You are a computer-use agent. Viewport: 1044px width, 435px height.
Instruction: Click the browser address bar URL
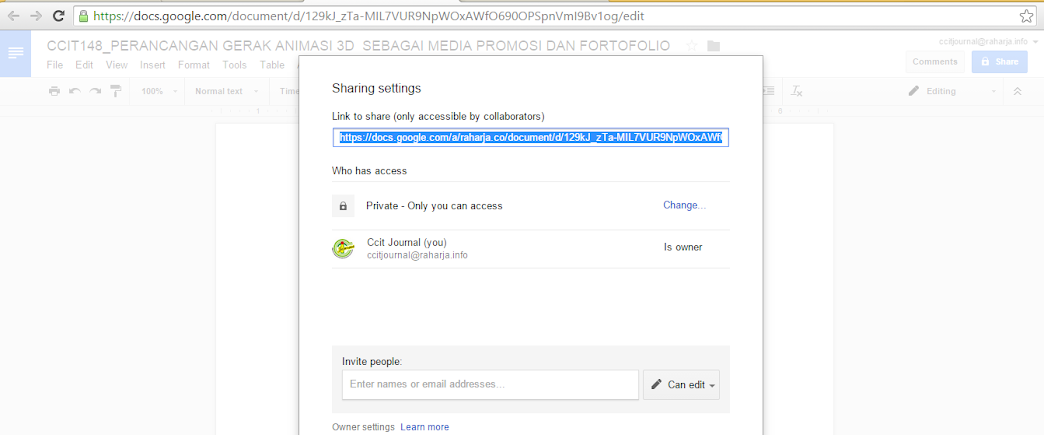pos(369,15)
